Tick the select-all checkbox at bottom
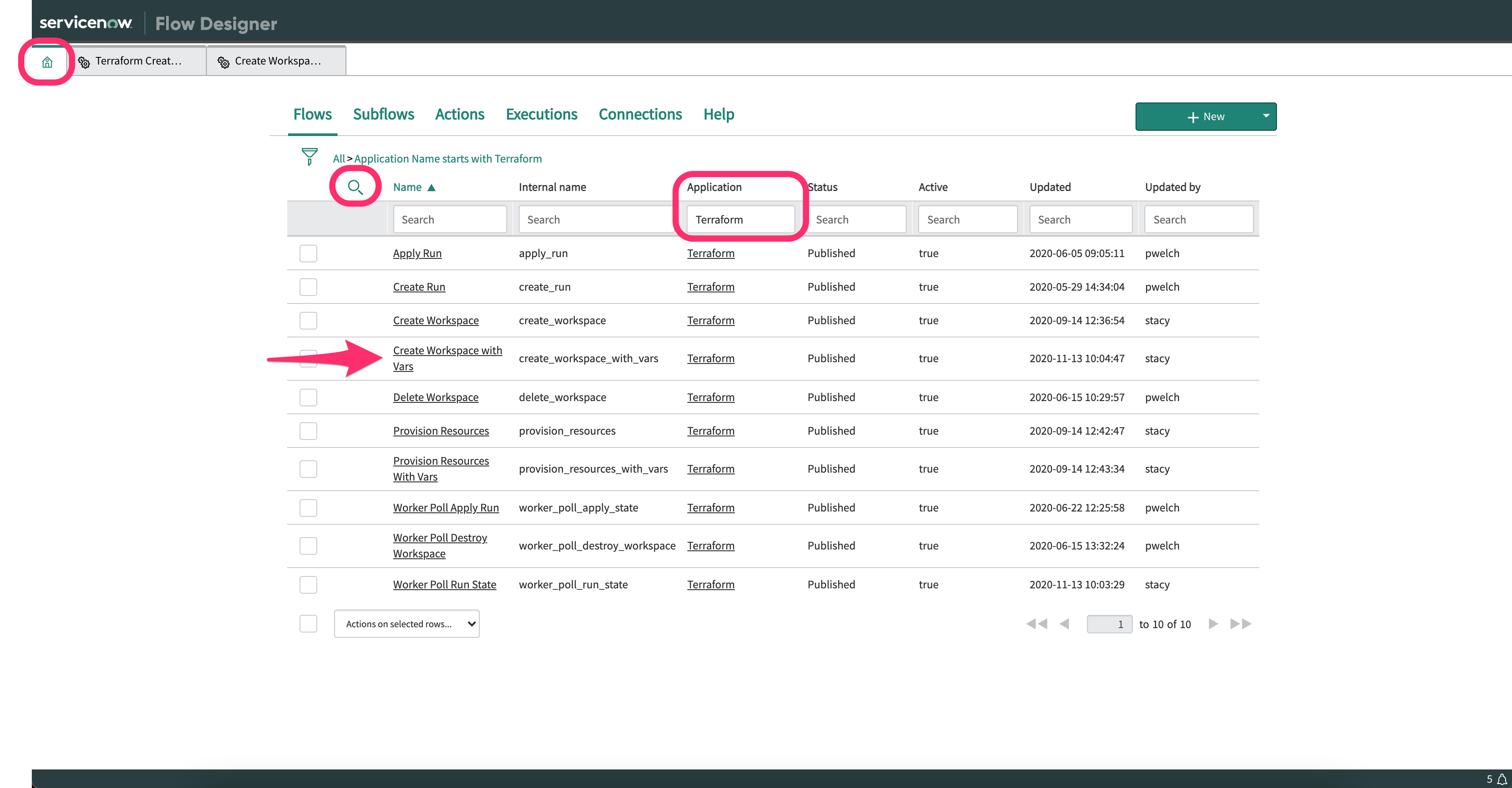Screen dimensions: 1512x788 pos(308,624)
